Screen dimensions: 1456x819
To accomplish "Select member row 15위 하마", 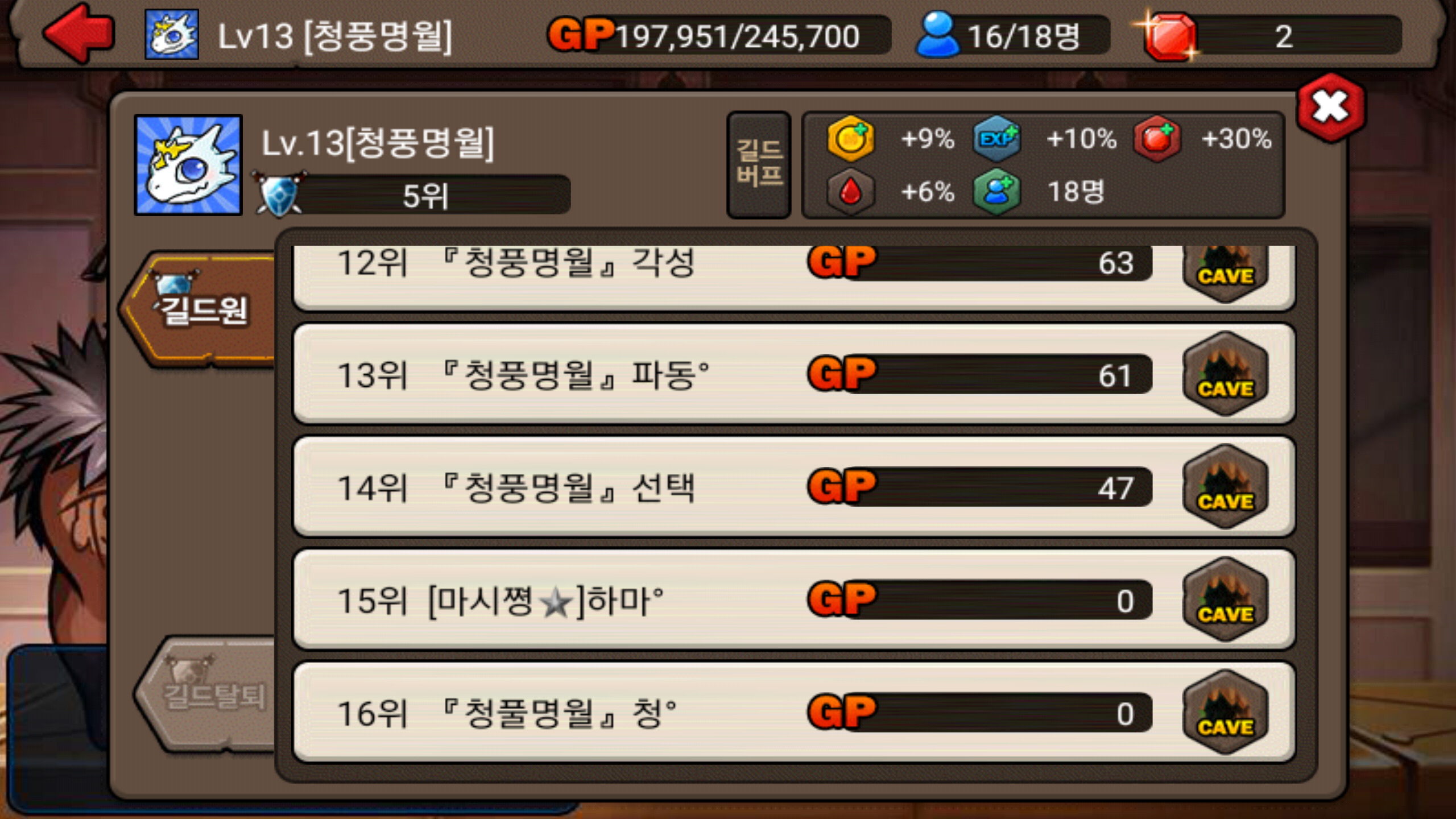I will (x=794, y=599).
